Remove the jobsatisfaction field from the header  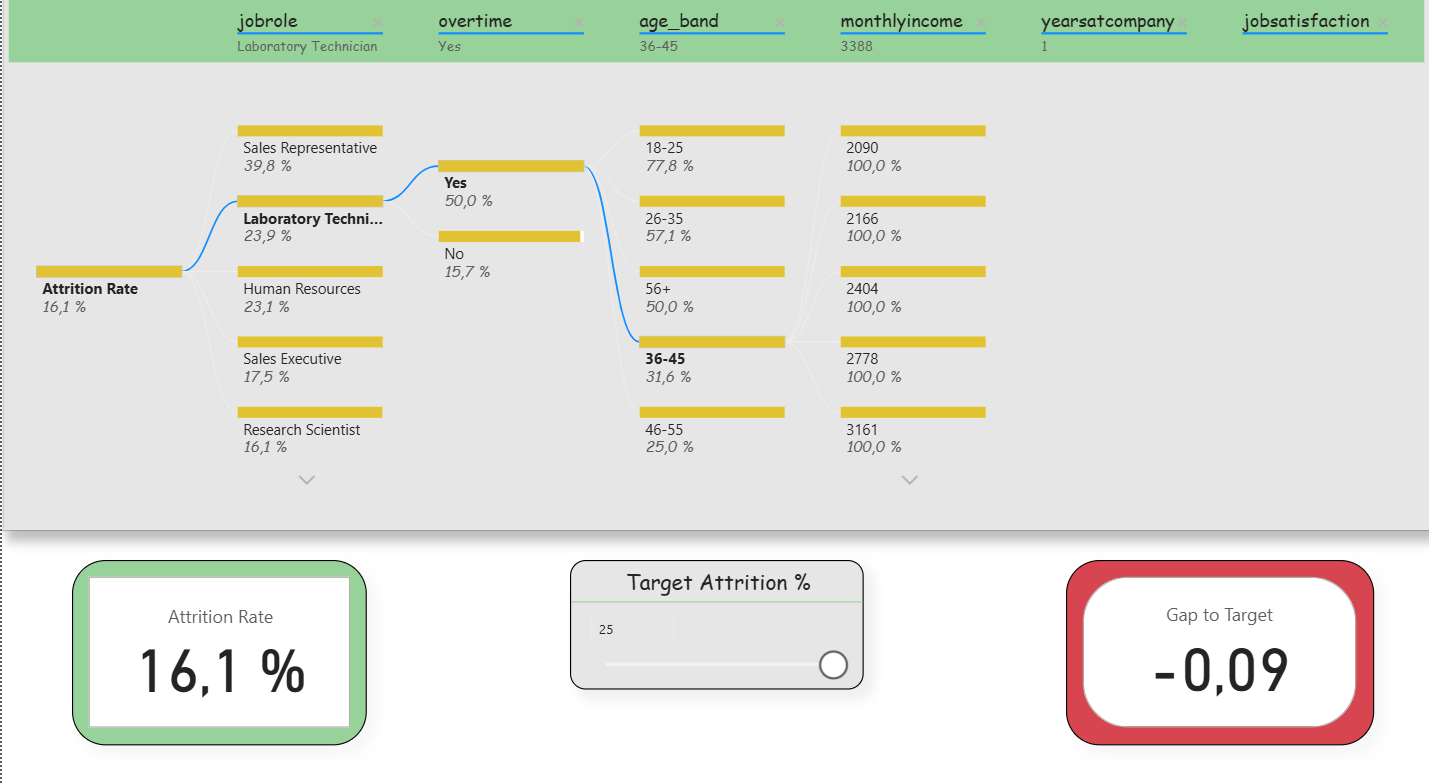(x=1384, y=21)
